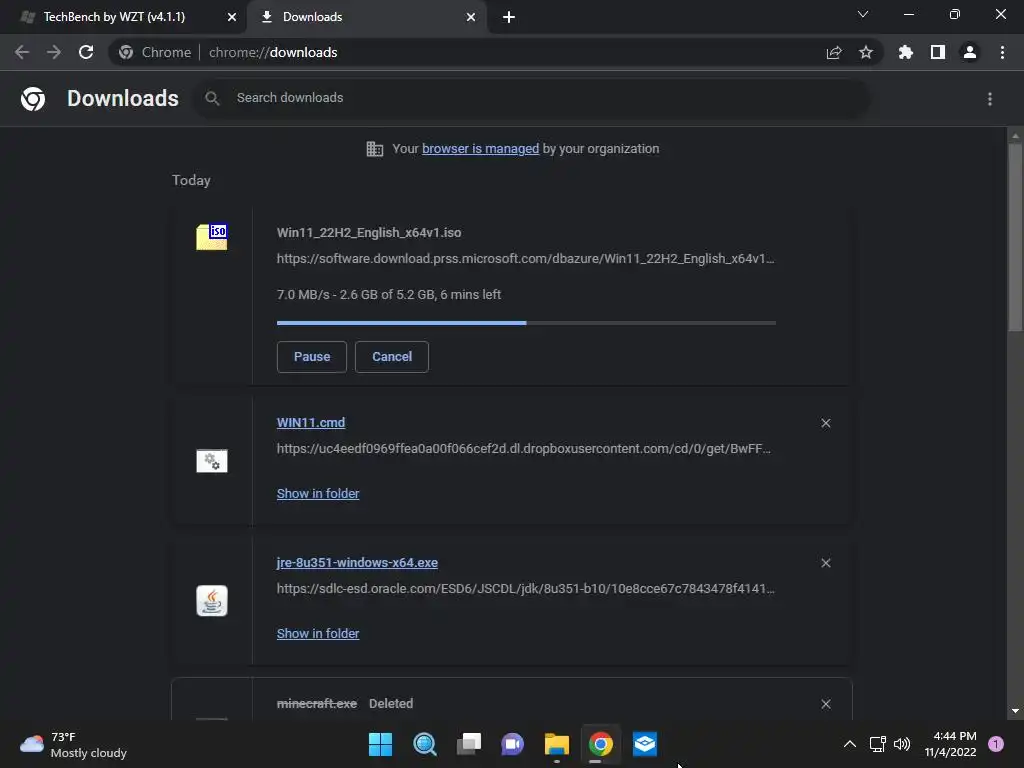
Task: Cancel the Win11 ISO download
Action: (x=392, y=357)
